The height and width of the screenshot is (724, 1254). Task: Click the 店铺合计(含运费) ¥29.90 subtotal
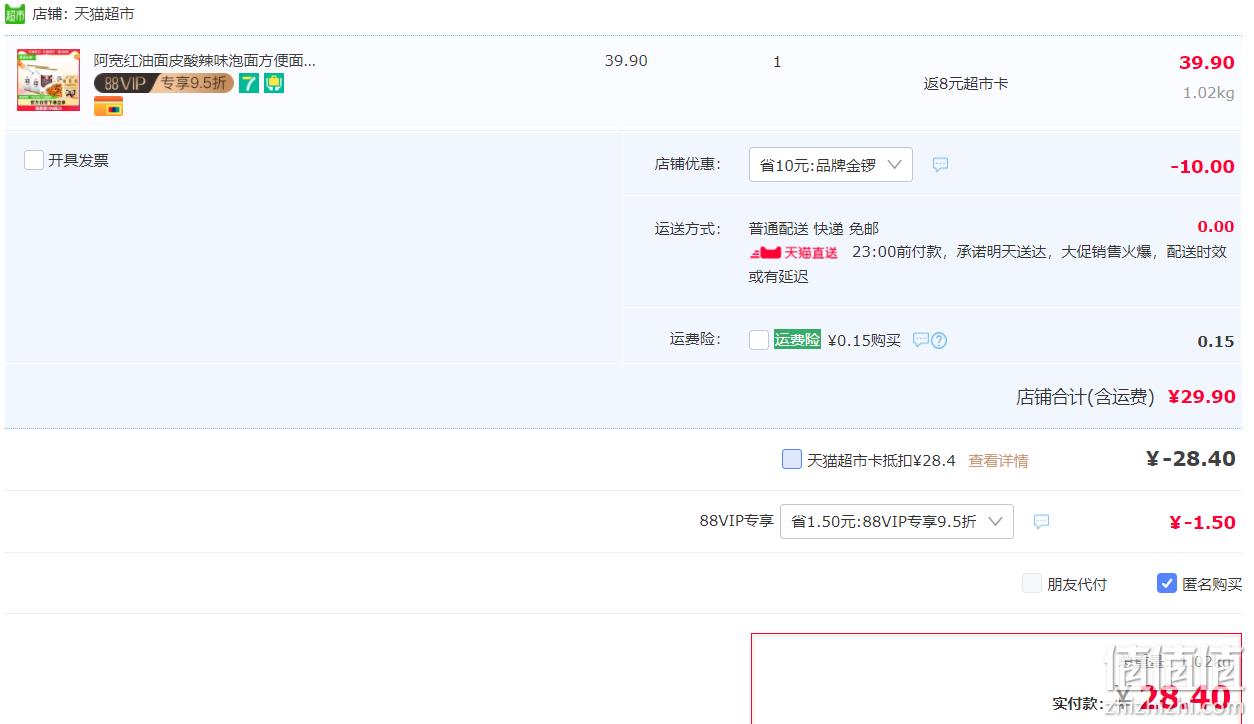pyautogui.click(x=1126, y=397)
